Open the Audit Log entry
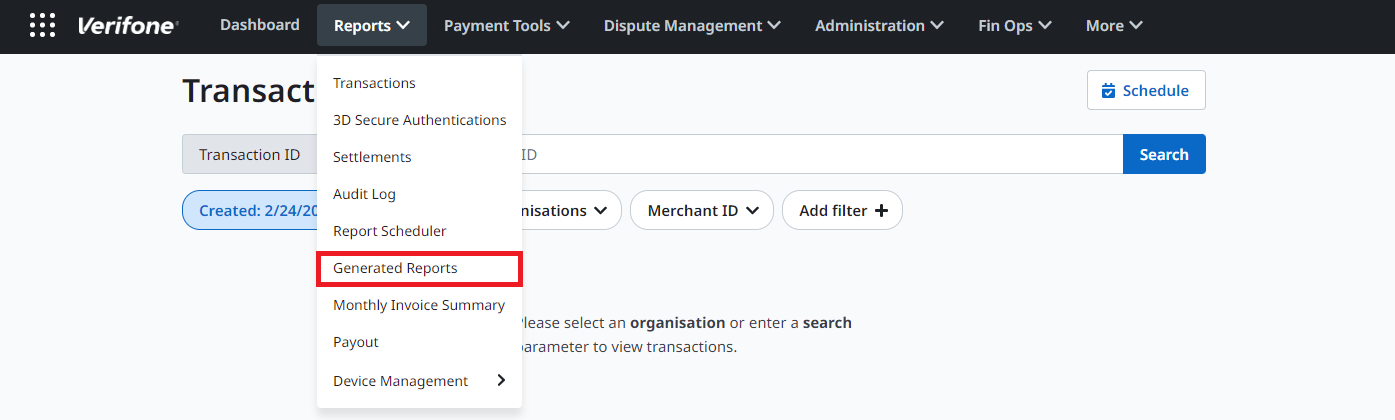The image size is (1395, 420). click(419, 194)
